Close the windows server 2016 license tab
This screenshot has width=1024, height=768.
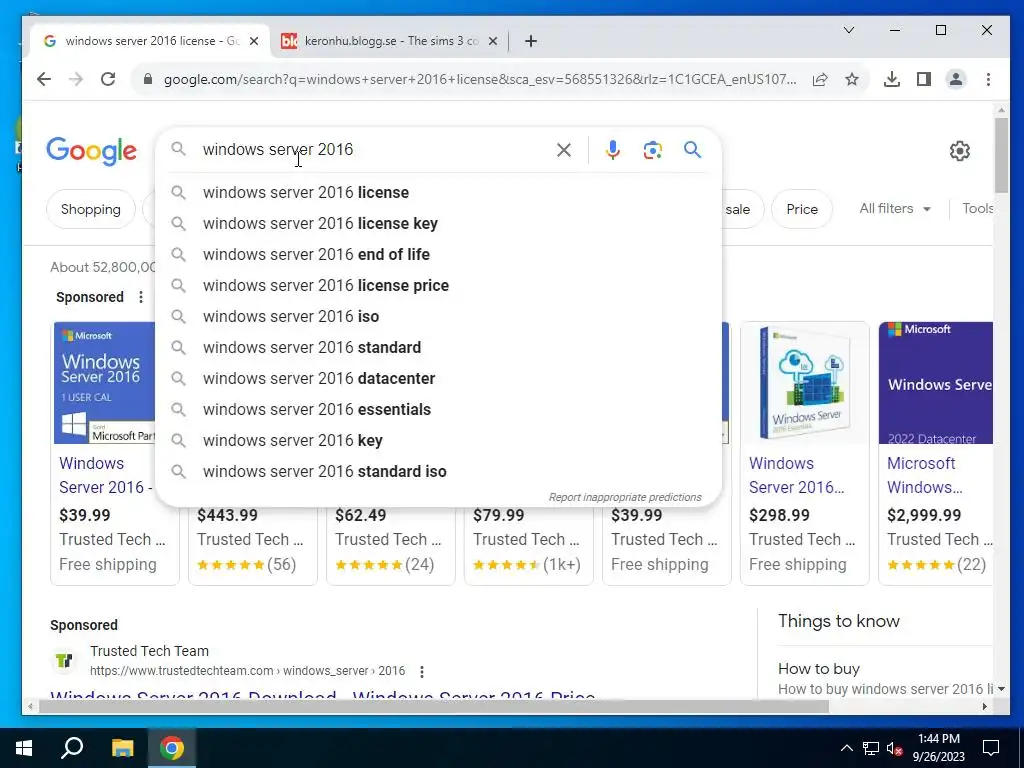pyautogui.click(x=254, y=41)
